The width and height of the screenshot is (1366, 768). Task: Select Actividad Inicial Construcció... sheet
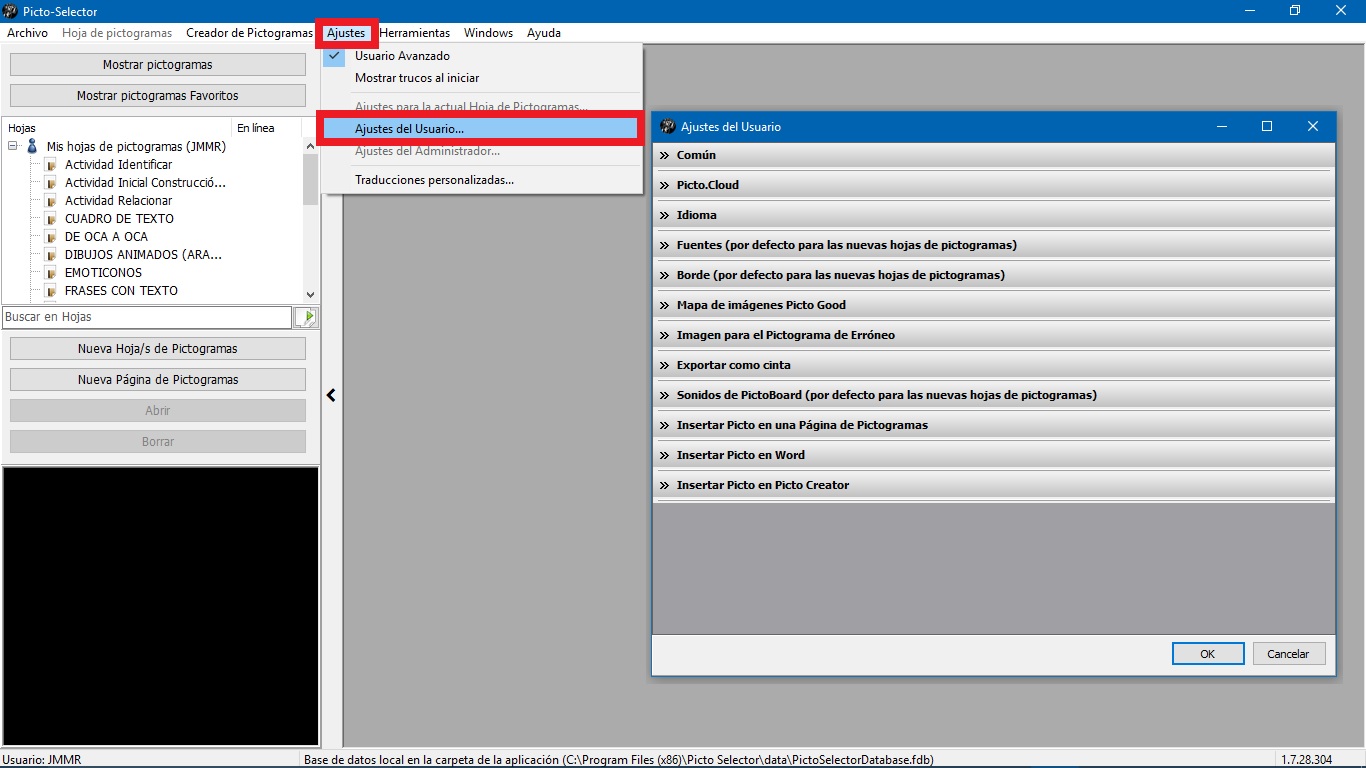[x=145, y=182]
